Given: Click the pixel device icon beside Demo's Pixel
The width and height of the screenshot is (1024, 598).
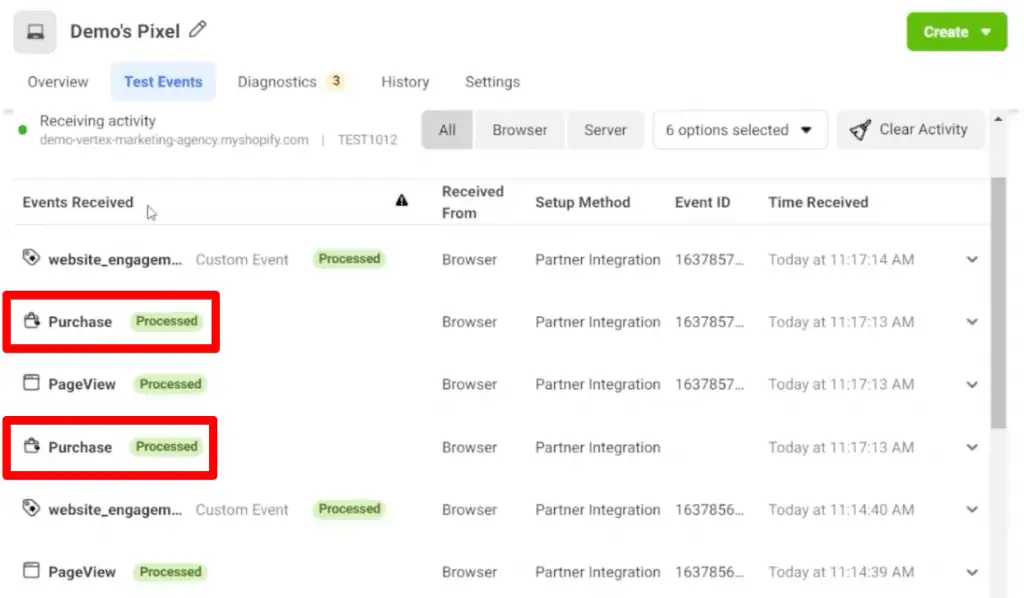Looking at the screenshot, I should point(34,30).
